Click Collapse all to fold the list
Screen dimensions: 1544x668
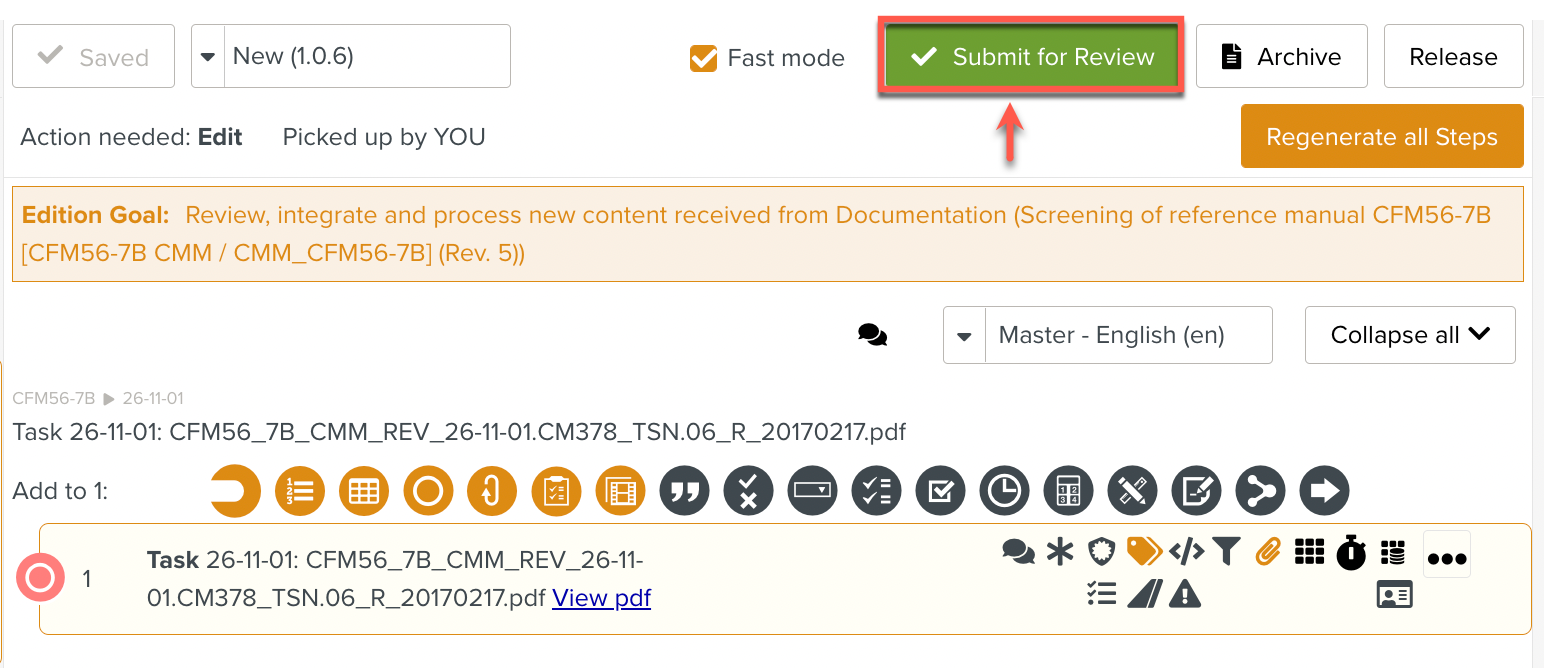(1410, 335)
